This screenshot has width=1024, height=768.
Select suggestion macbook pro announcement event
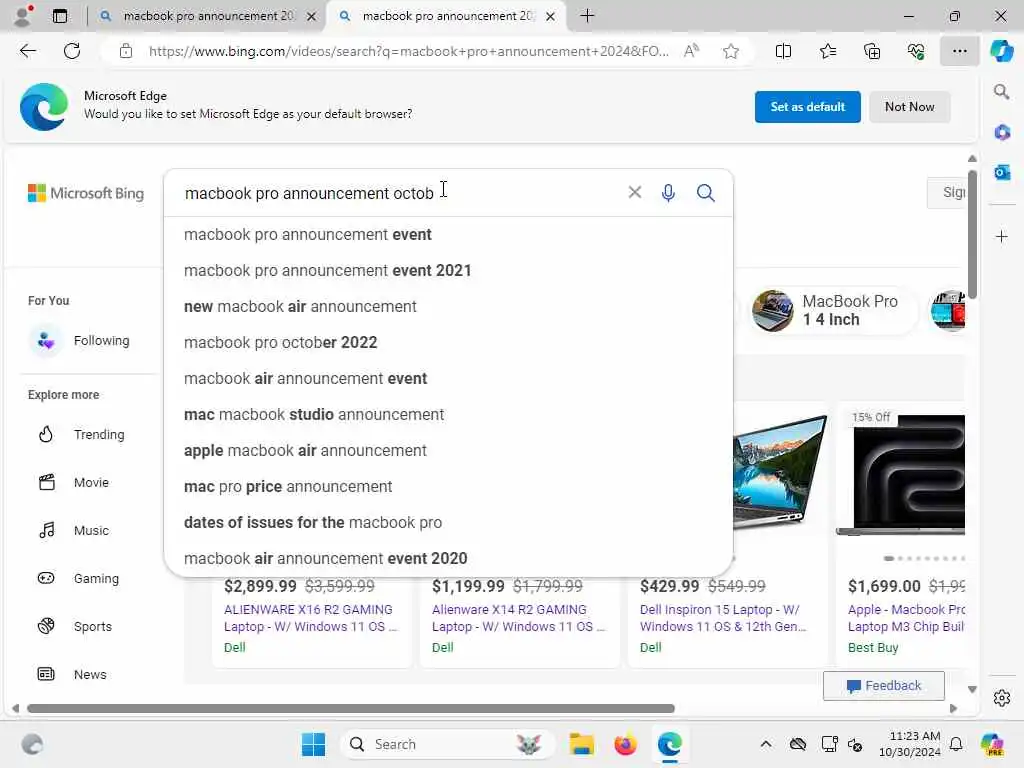[x=448, y=234]
